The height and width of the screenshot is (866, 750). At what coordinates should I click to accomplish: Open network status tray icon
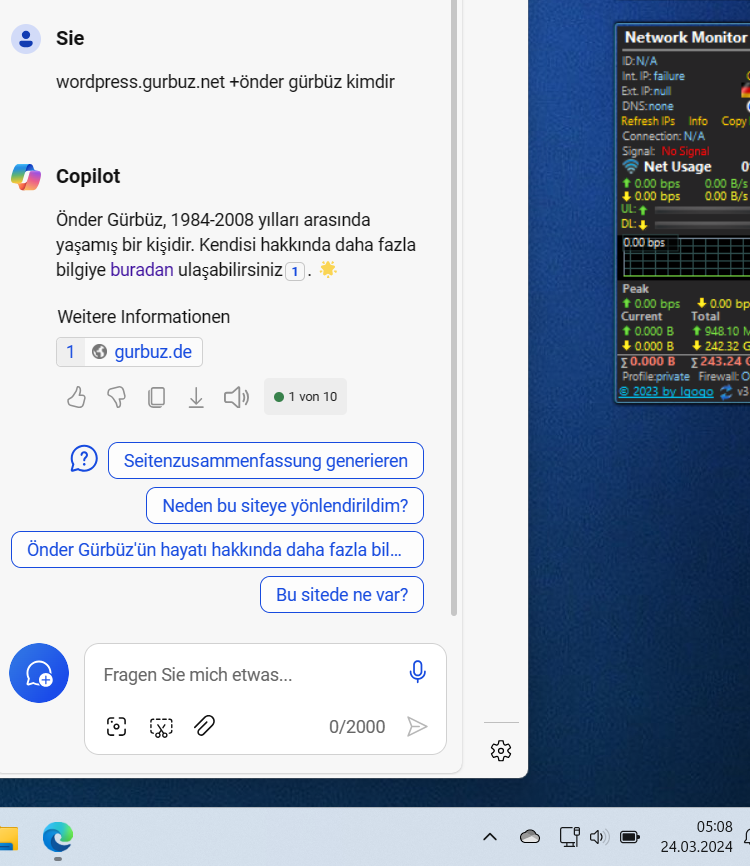click(x=569, y=837)
